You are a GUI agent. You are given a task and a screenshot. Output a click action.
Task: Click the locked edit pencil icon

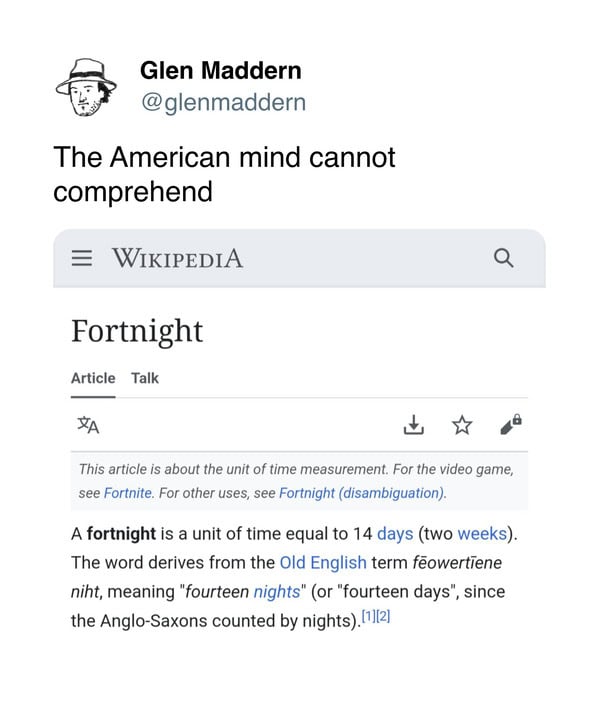[x=511, y=424]
